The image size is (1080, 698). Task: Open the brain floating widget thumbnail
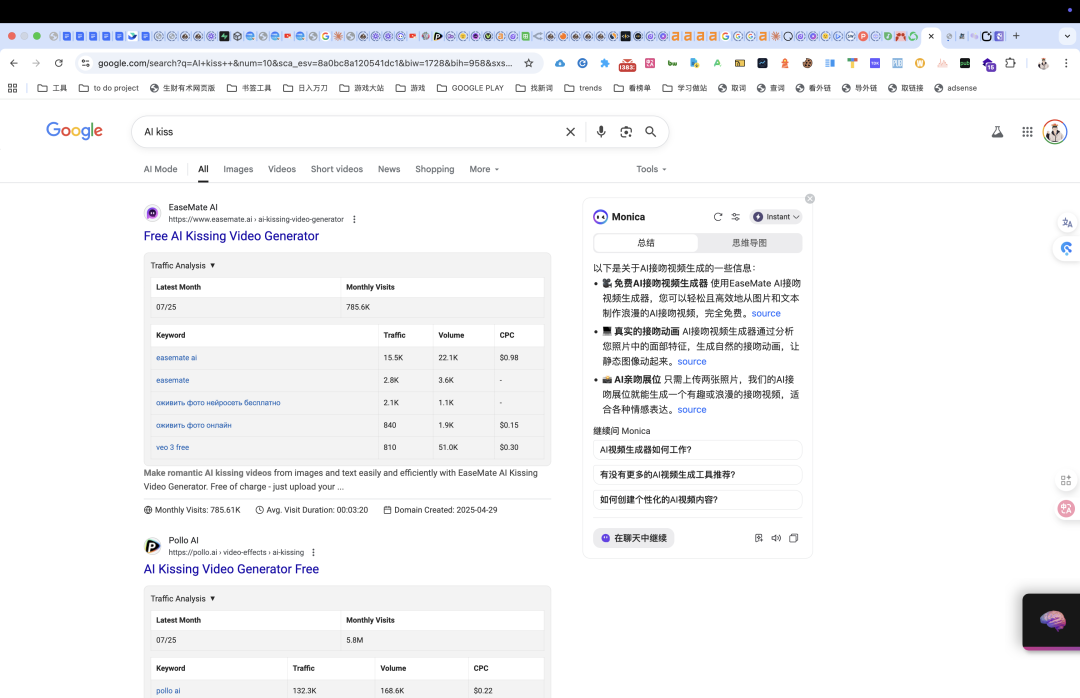click(x=1052, y=621)
